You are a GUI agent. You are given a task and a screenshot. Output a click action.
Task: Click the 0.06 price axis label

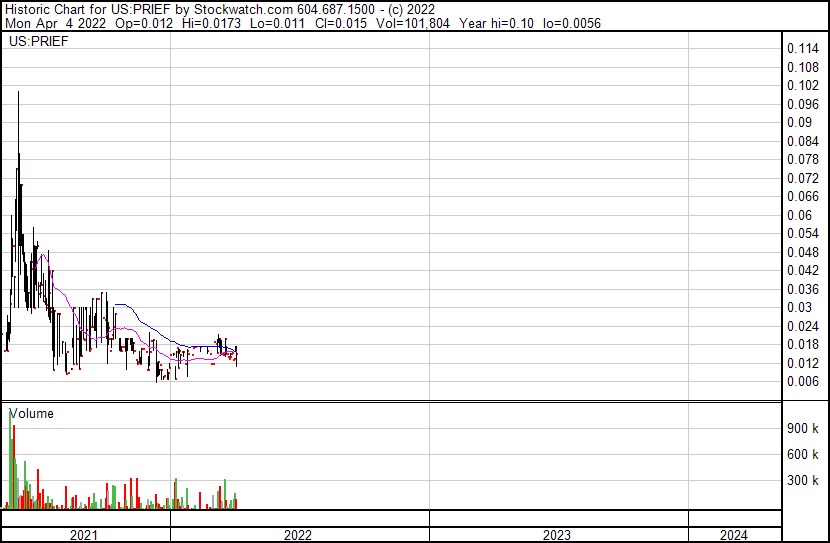[799, 215]
